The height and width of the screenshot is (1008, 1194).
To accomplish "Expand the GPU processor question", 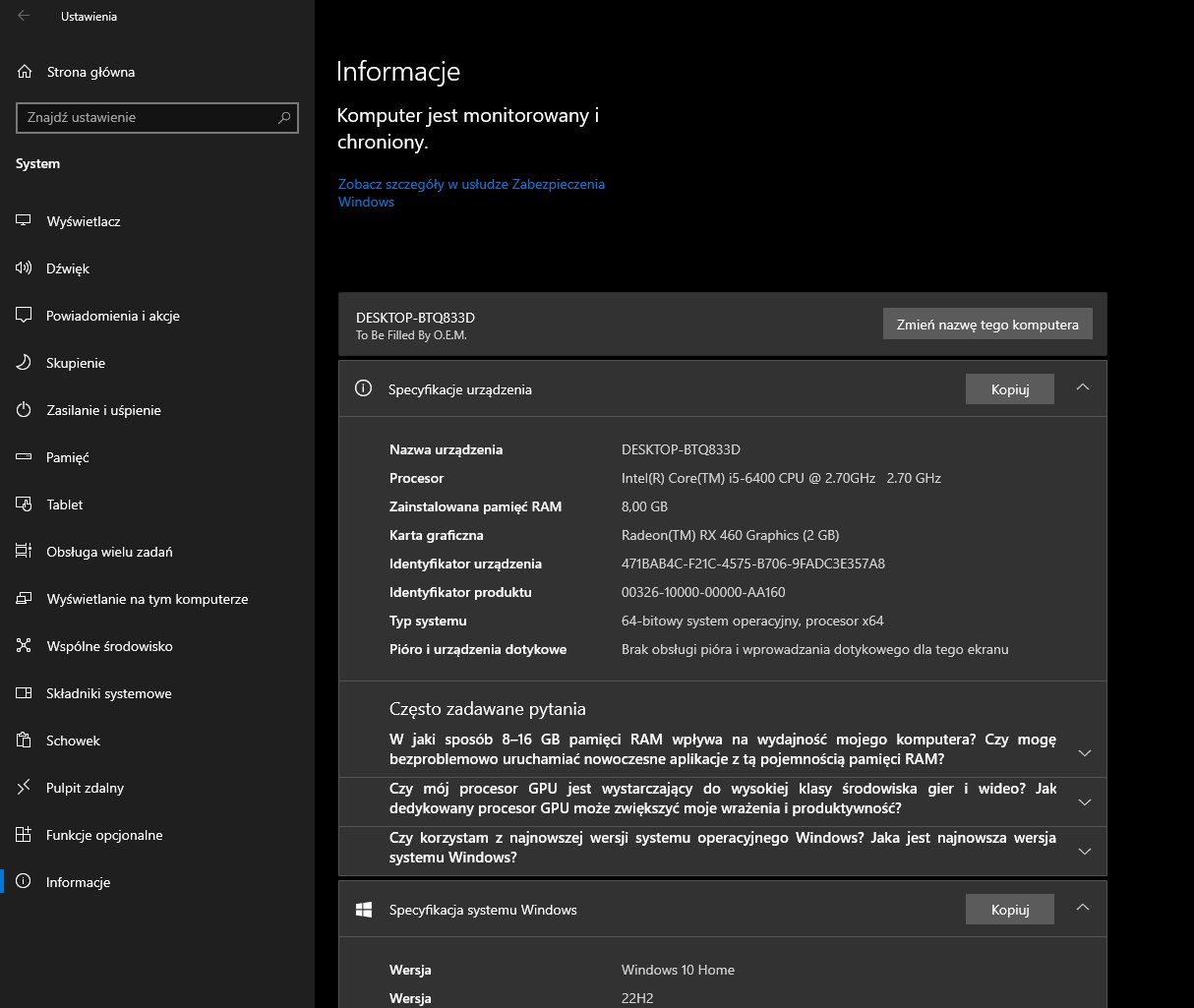I will point(1085,802).
